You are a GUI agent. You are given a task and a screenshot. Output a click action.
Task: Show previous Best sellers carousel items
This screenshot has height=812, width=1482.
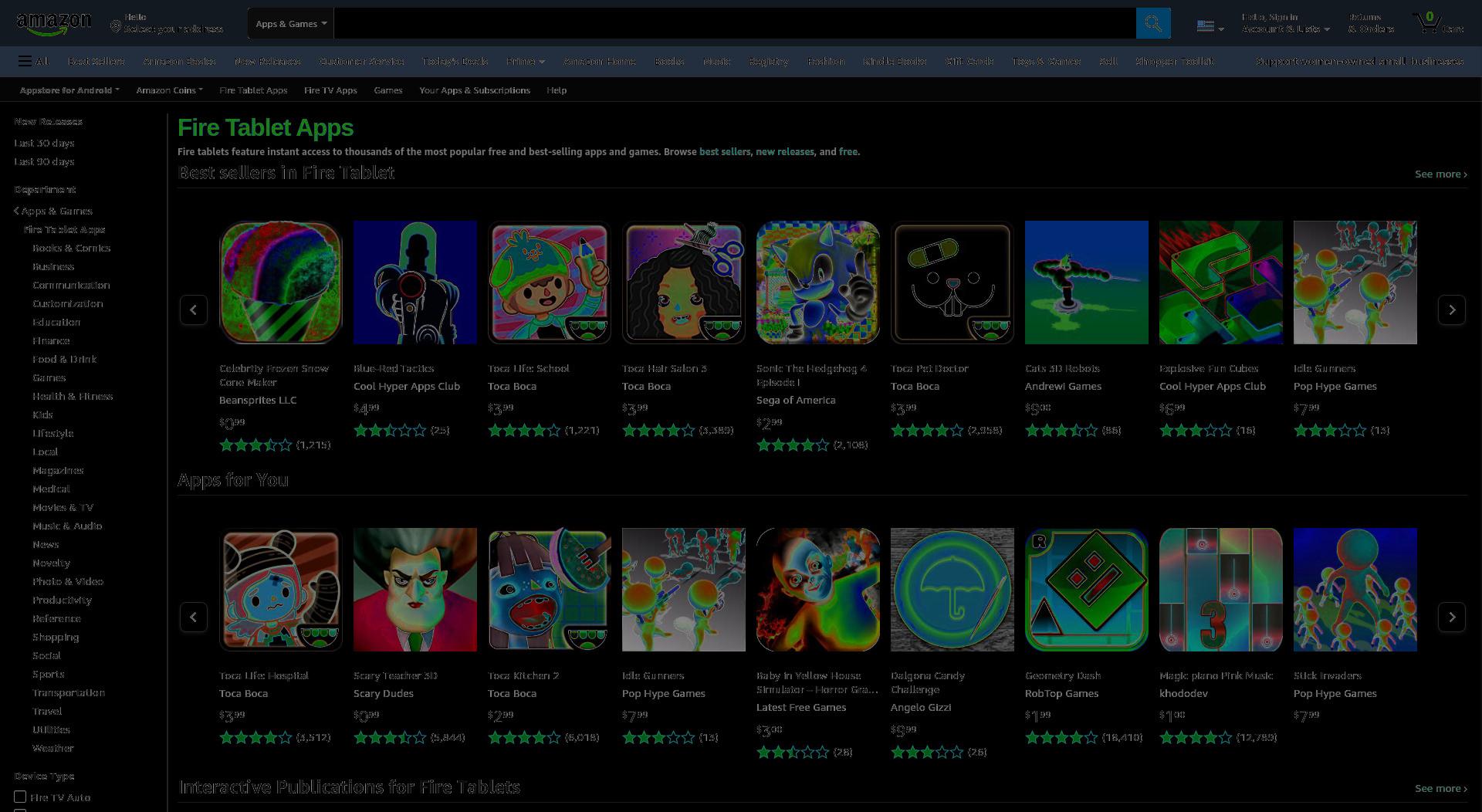coord(194,310)
